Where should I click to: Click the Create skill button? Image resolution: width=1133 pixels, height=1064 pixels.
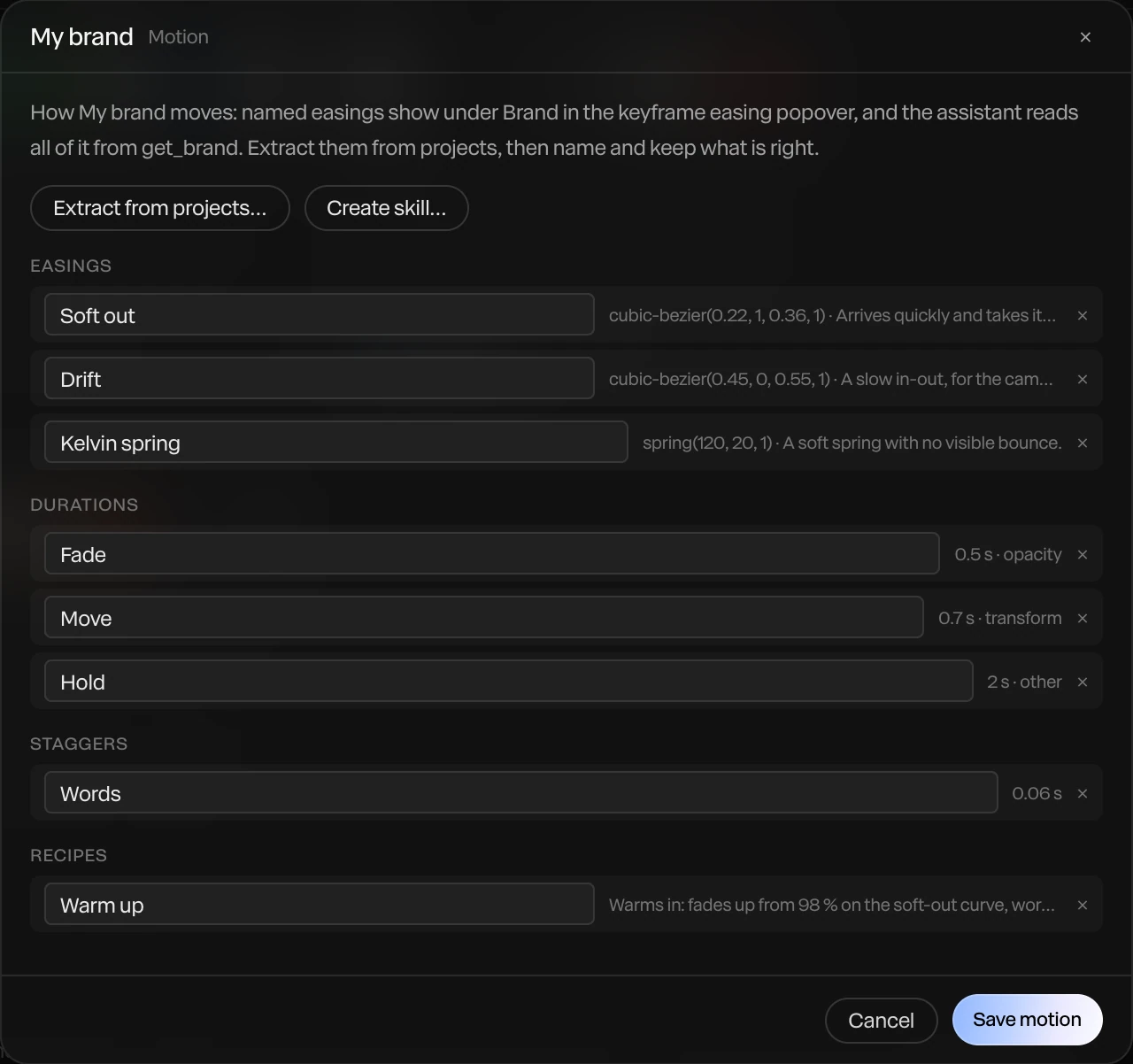click(387, 208)
